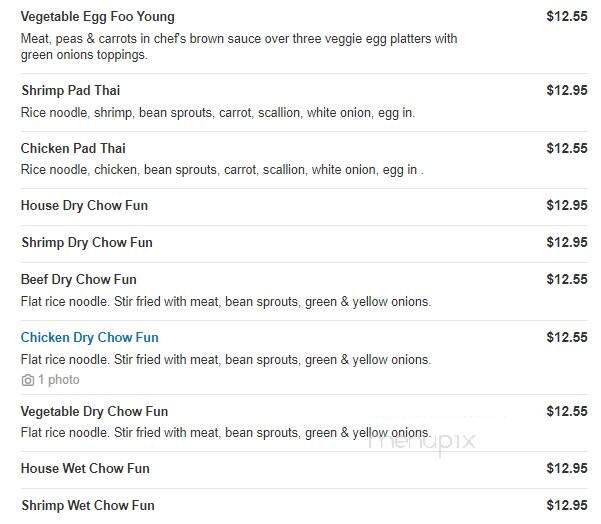Viewport: 601px width, 524px height.
Task: Click the Shrimp Pad Thai ingredients description
Action: click(x=217, y=112)
